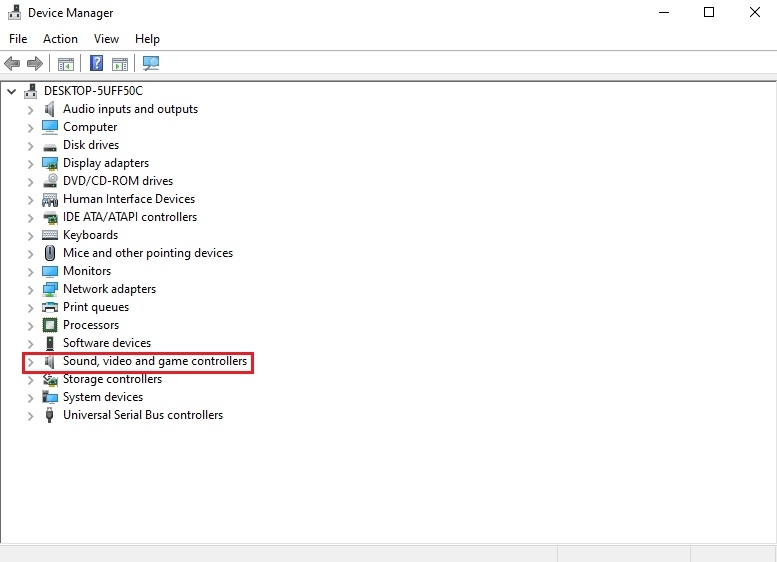Viewport: 777px width, 562px height.
Task: Select the Monitors label
Action: click(x=87, y=271)
